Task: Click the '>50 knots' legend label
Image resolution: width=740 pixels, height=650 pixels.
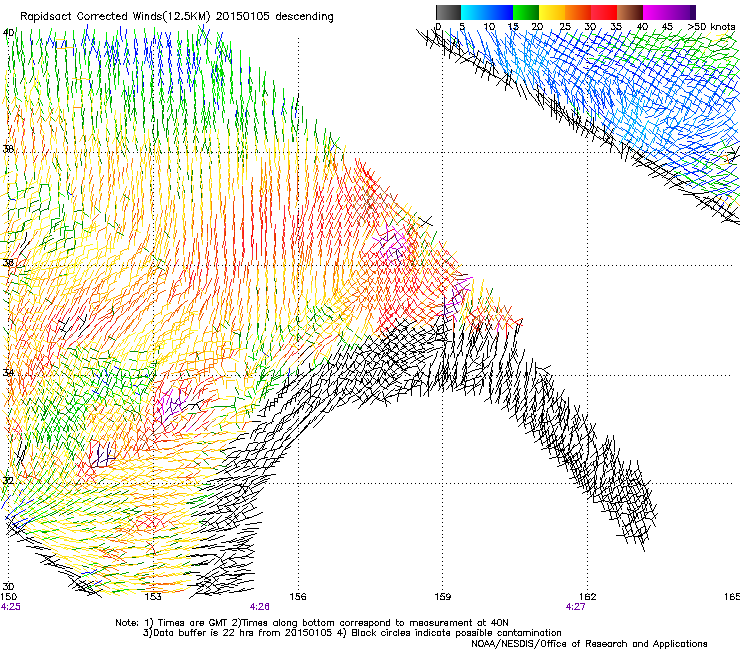Action: 711,26
